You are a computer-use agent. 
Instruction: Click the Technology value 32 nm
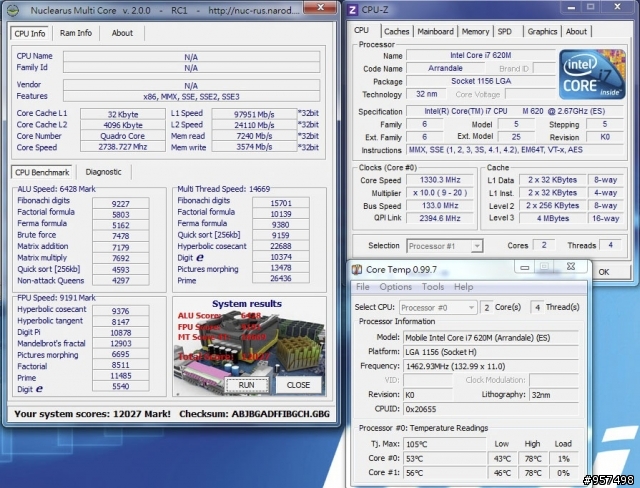click(427, 94)
